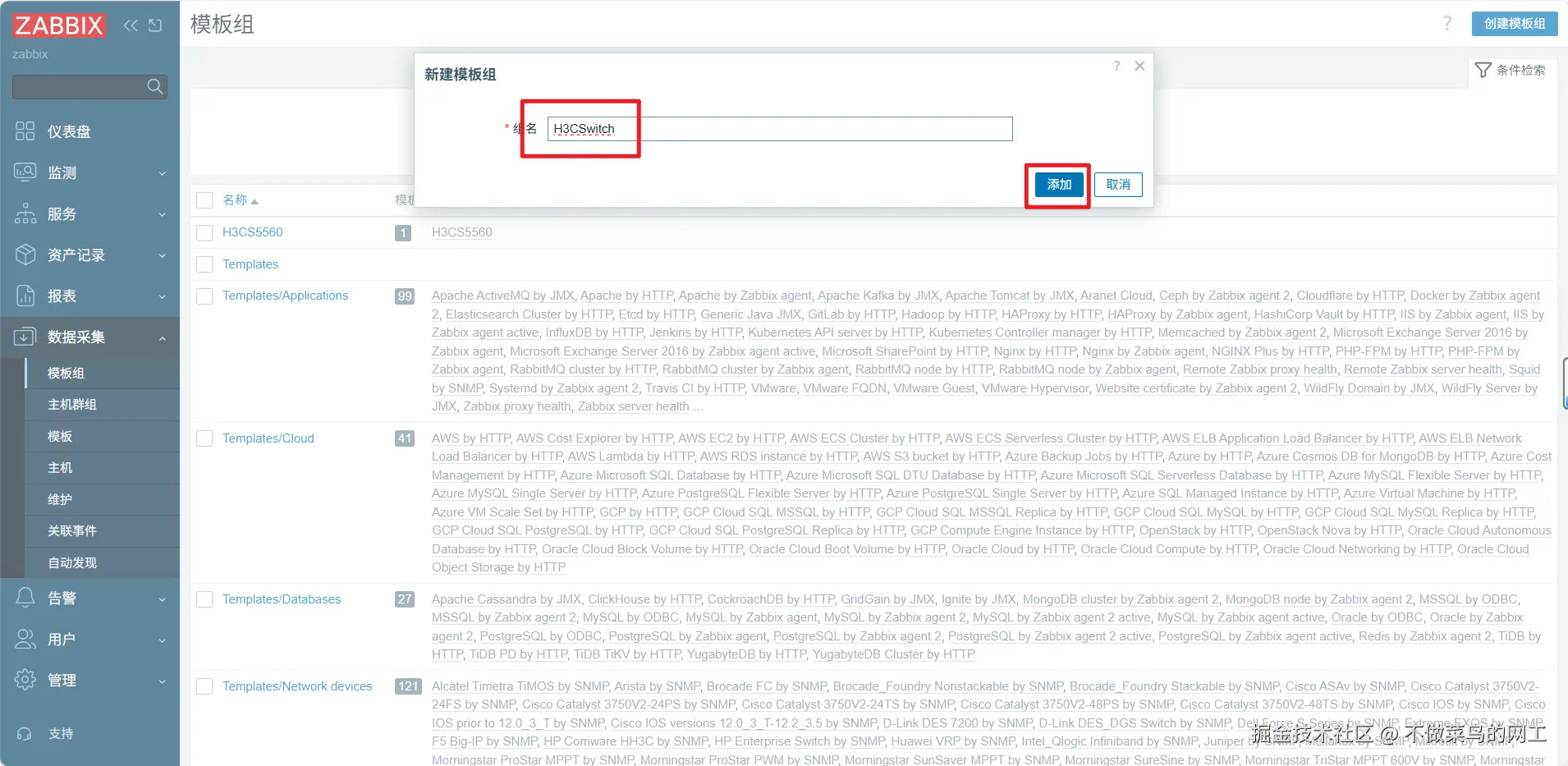
Task: Expand the 用户 menu chevron
Action: coord(162,640)
